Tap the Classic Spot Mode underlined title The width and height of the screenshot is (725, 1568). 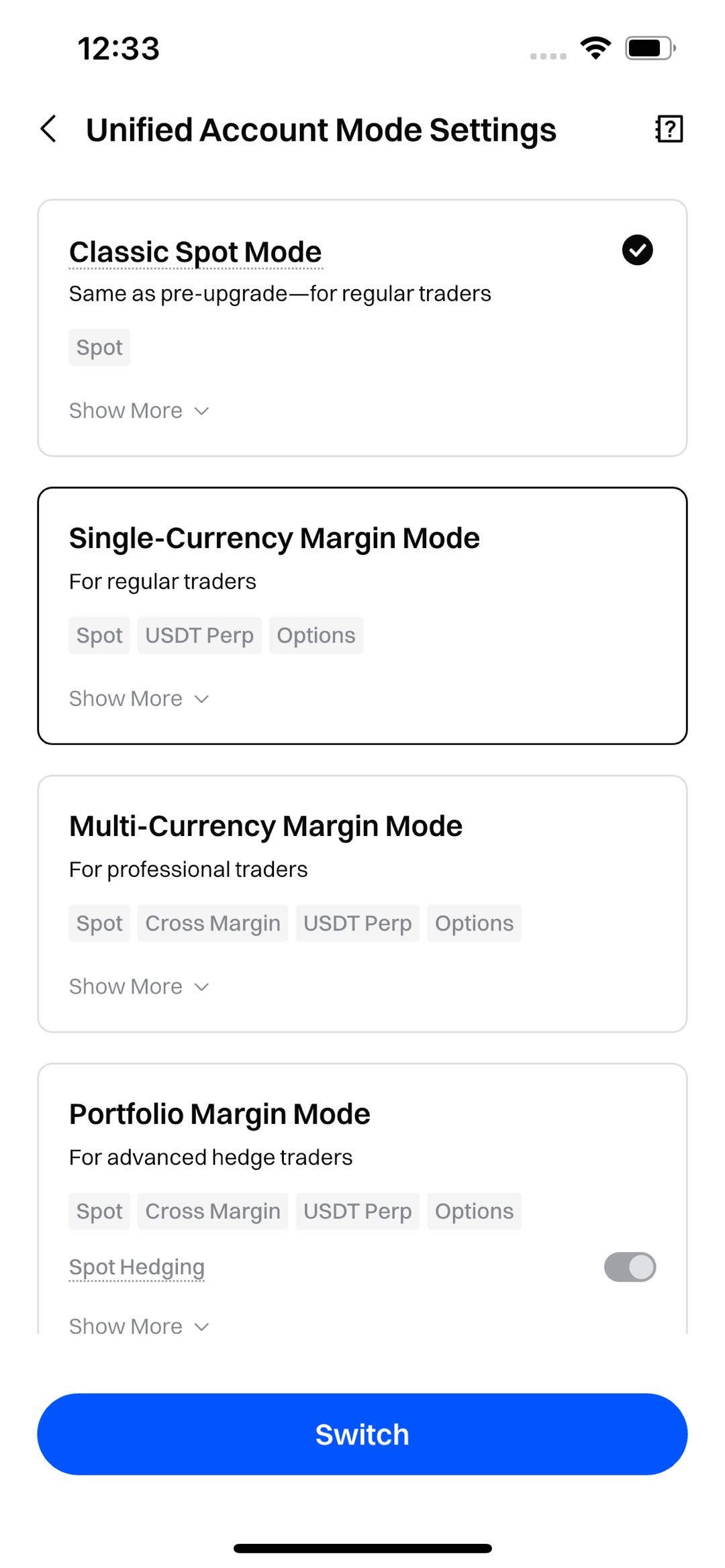pos(195,252)
